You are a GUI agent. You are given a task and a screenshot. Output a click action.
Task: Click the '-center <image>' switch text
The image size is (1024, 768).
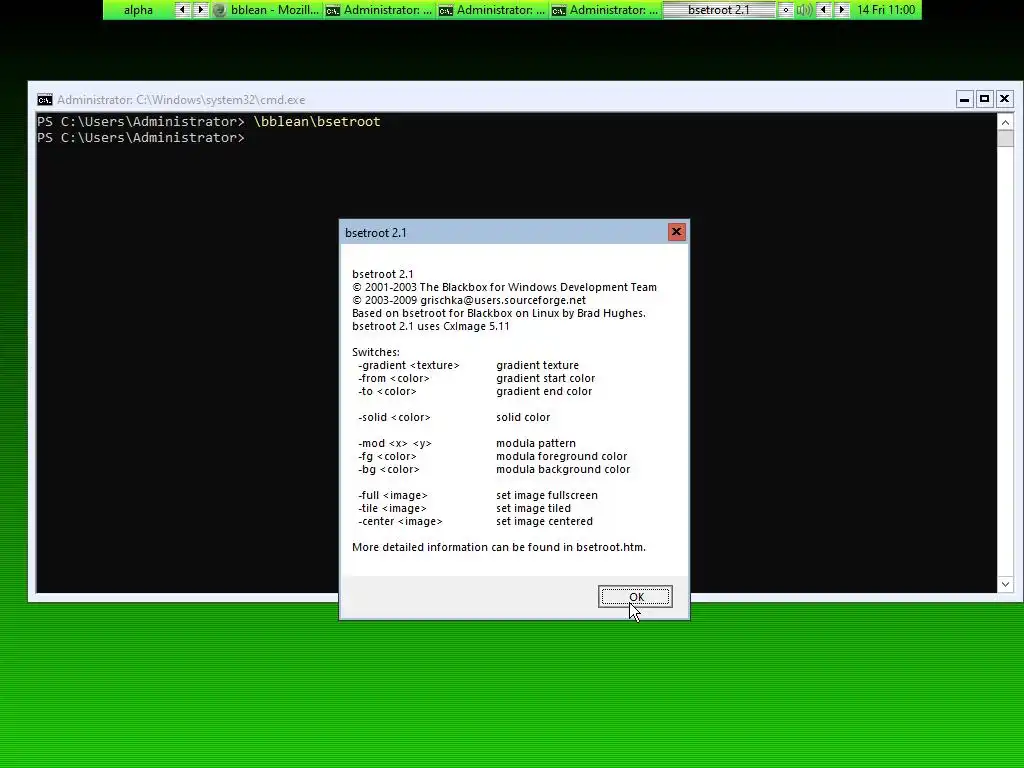(x=400, y=522)
